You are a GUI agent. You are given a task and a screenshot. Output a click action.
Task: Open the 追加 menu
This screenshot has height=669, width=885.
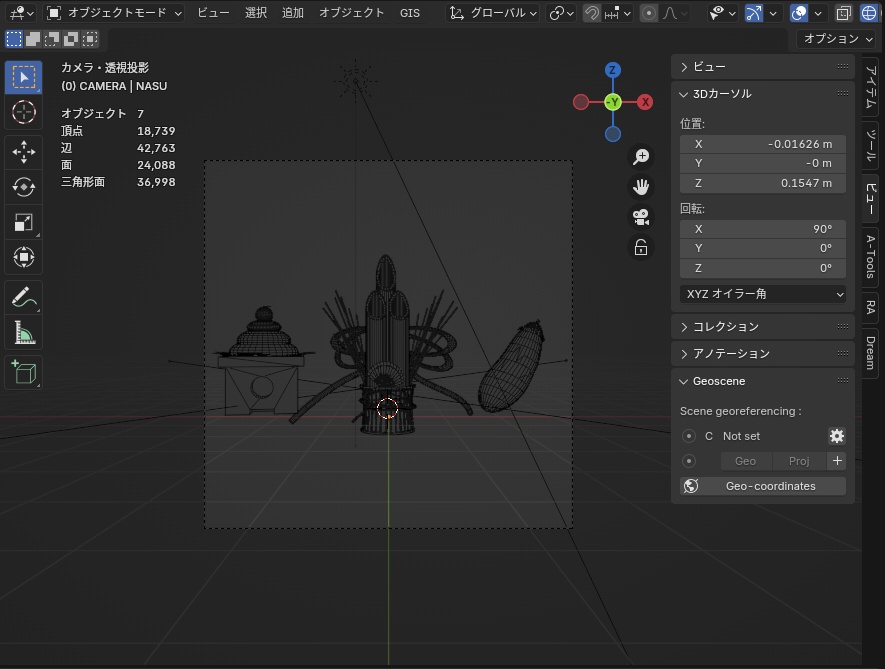[x=293, y=13]
